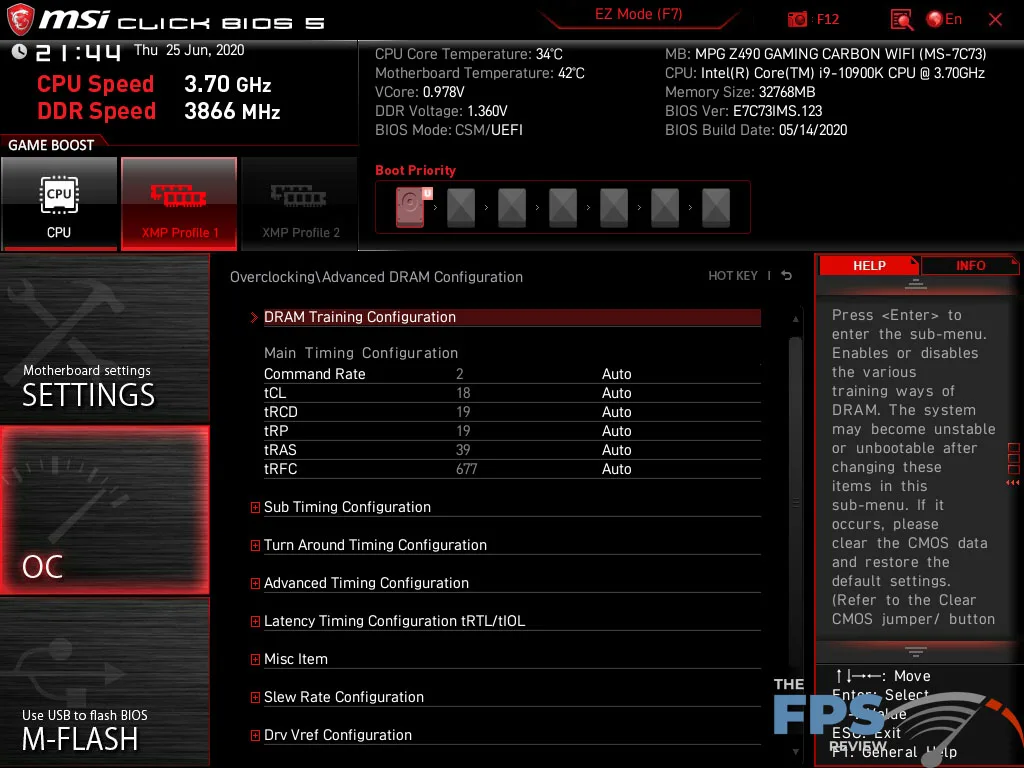1024x768 pixels.
Task: Click the DDR Speed 3866 MHz readout
Action: tap(159, 111)
